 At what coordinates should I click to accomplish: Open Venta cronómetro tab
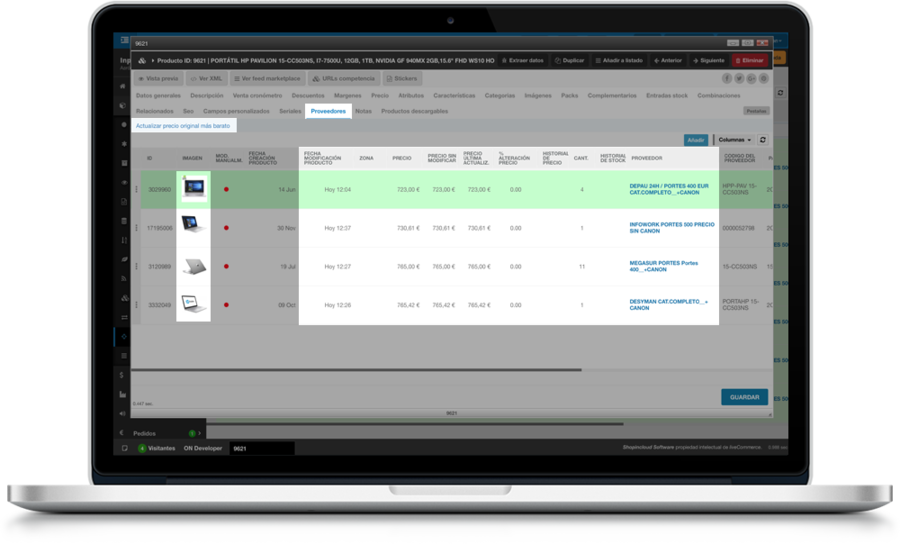click(257, 96)
